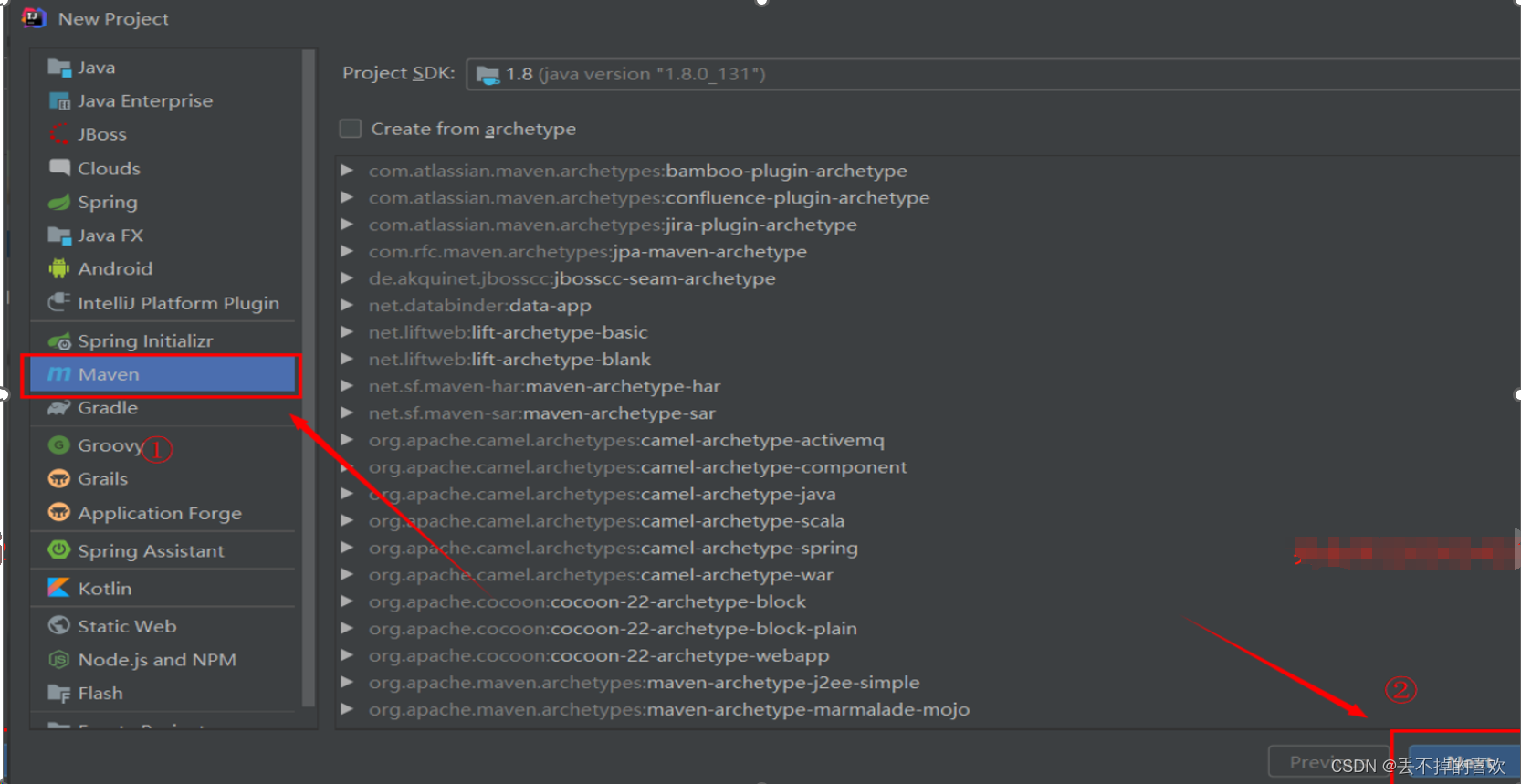1521x784 pixels.
Task: Click the project type list scrollbar
Action: point(309,378)
